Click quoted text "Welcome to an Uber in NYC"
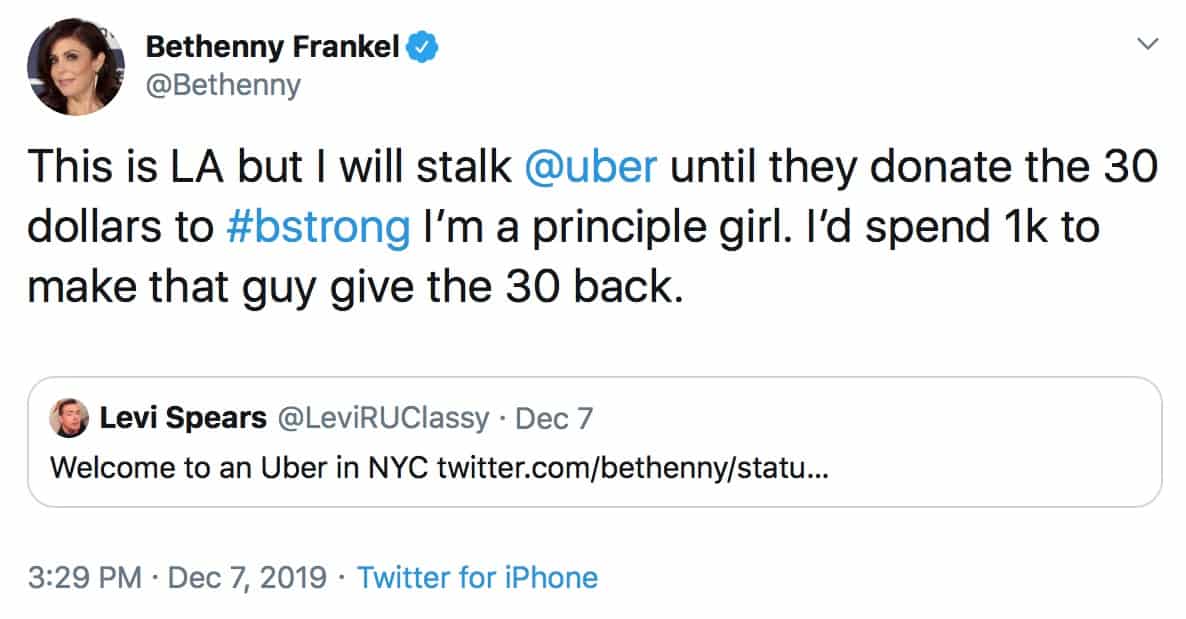 pos(240,466)
